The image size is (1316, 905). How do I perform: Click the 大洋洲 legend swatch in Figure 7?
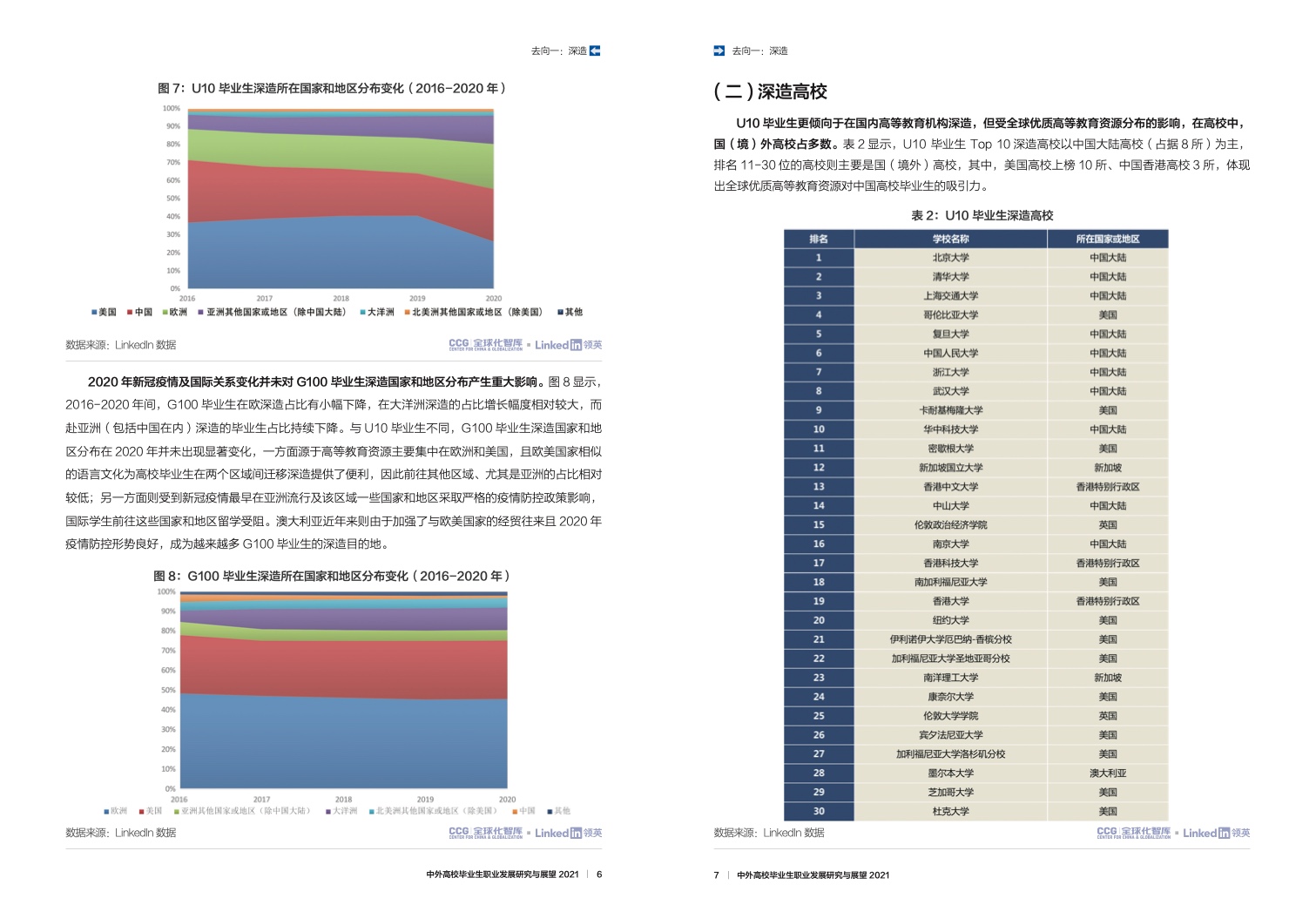click(362, 312)
